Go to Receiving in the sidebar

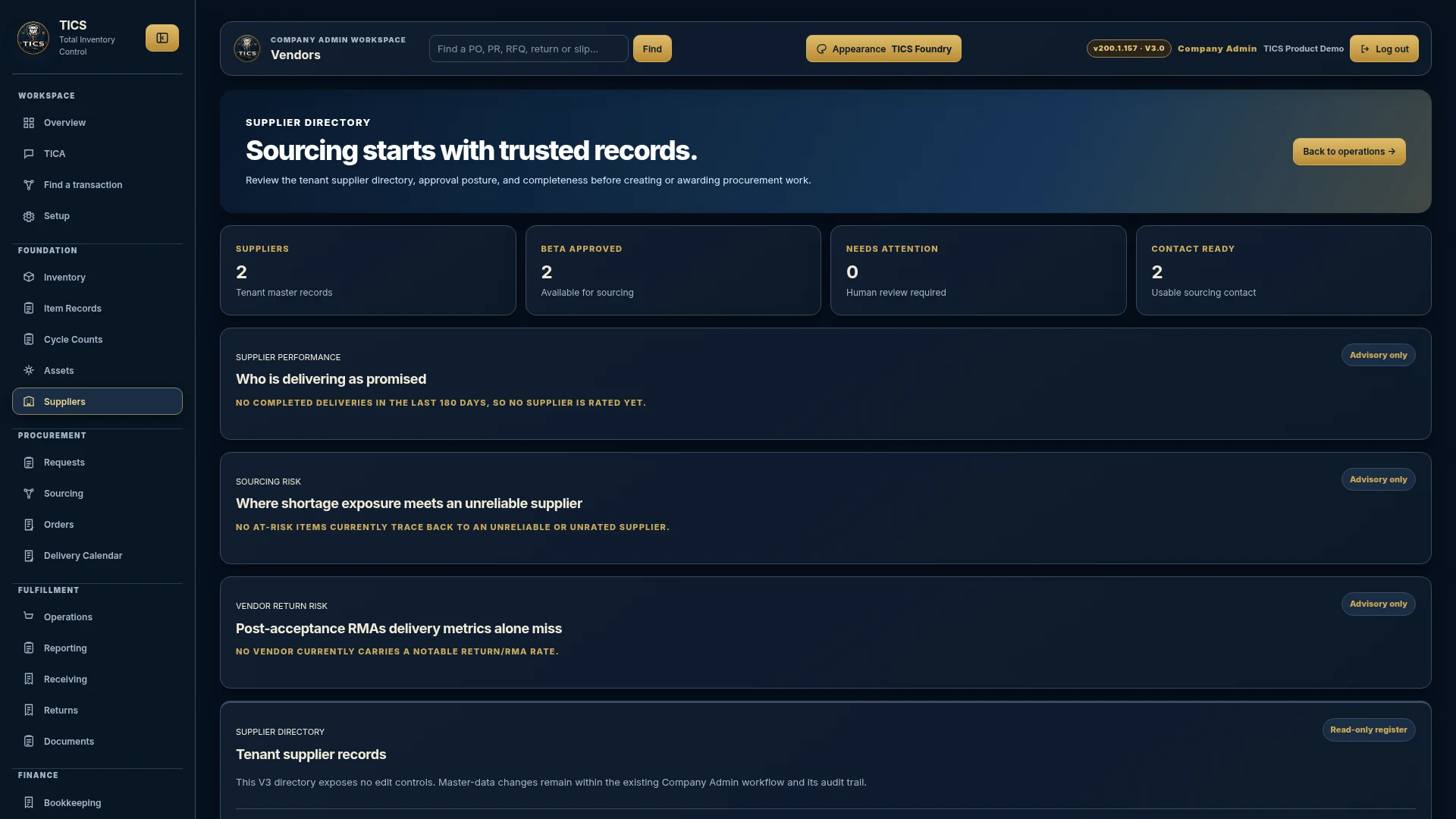[97, 679]
